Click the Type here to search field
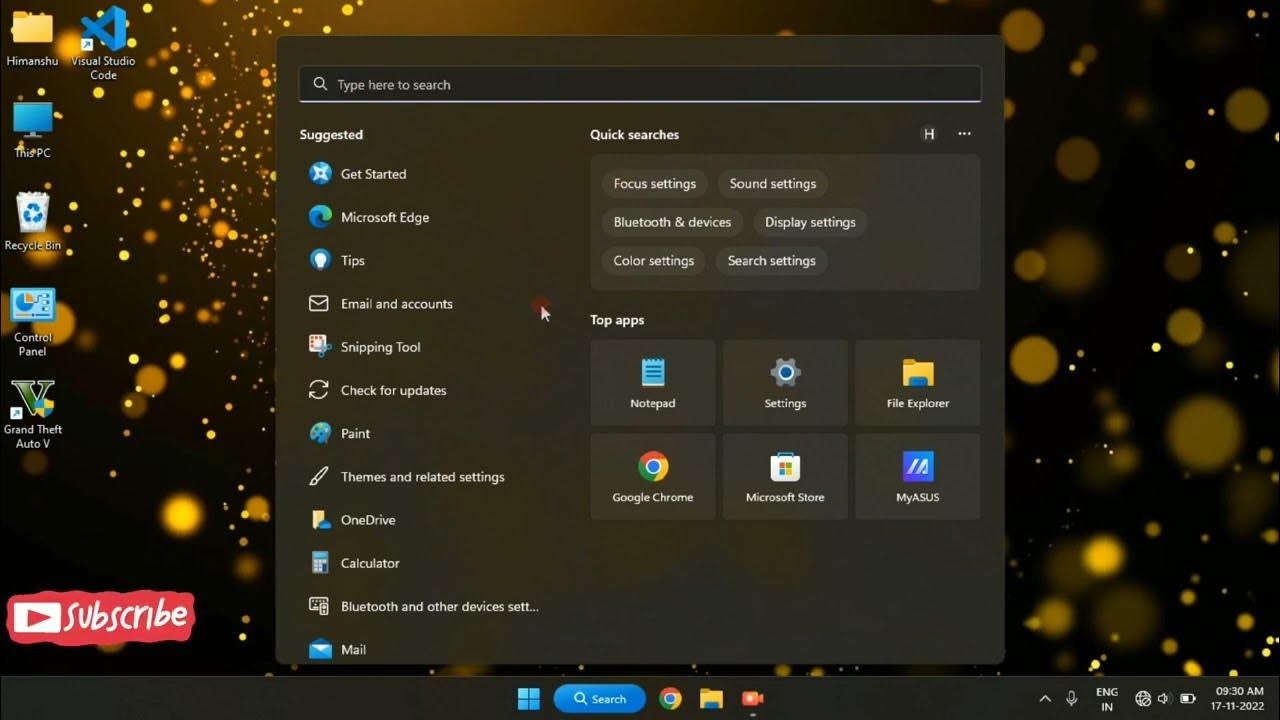1280x720 pixels. (x=640, y=85)
